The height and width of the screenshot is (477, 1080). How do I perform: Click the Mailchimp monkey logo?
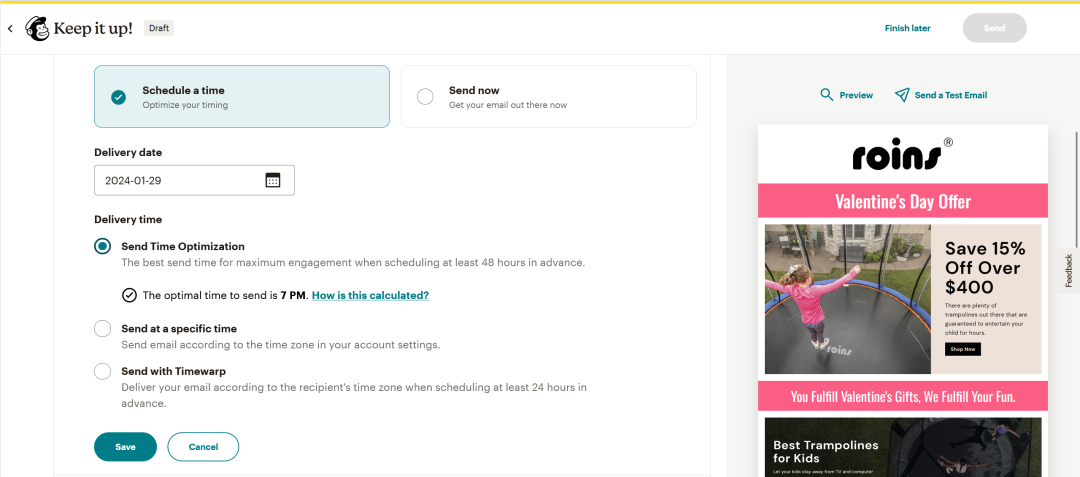tap(38, 29)
